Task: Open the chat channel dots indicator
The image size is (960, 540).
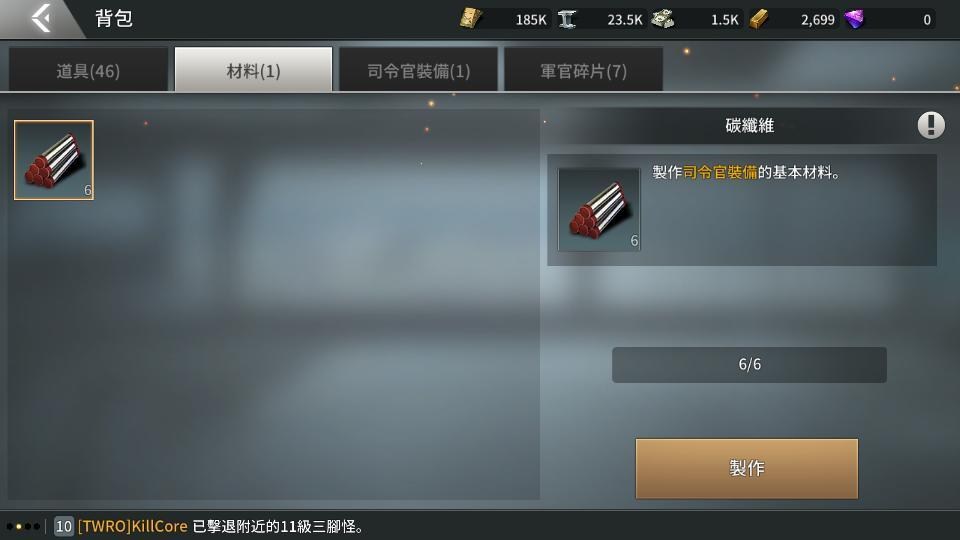Action: point(23,527)
